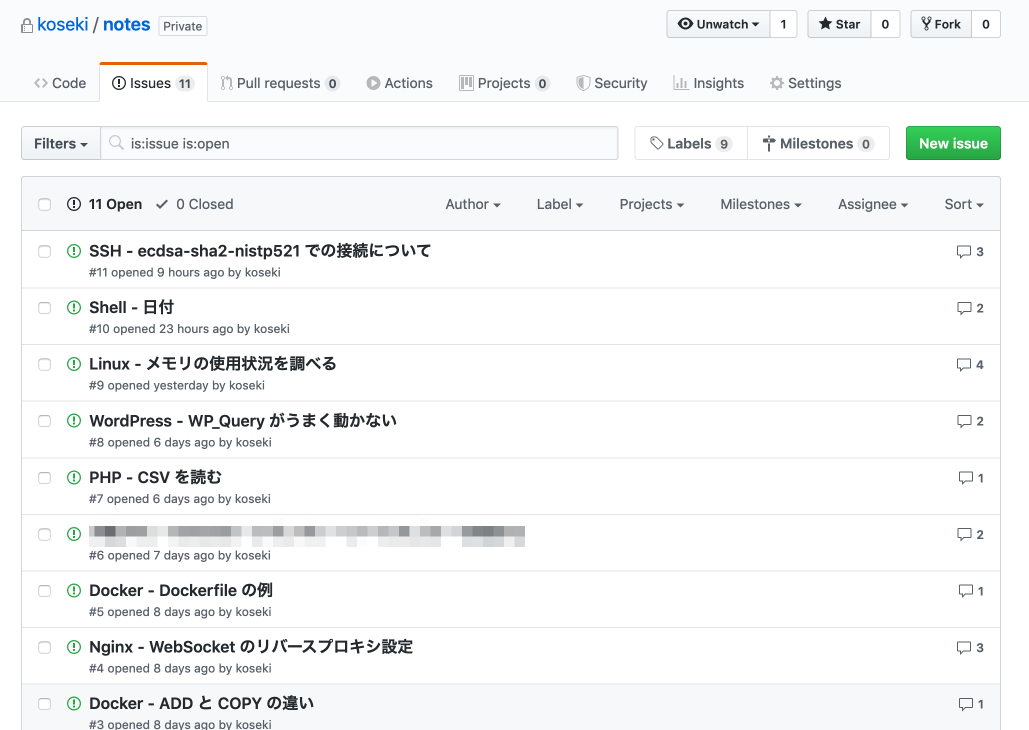
Task: Click the comment icon on PHP - CSV issue
Action: (965, 478)
